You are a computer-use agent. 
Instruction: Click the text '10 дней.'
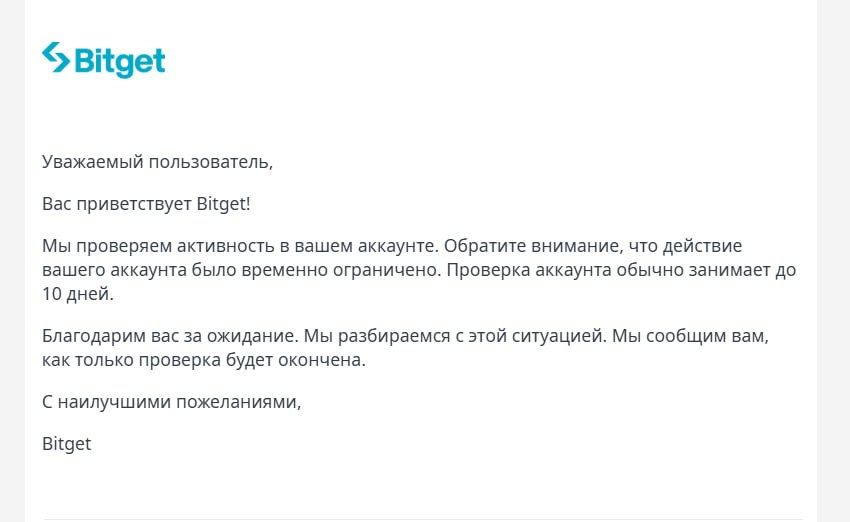78,294
